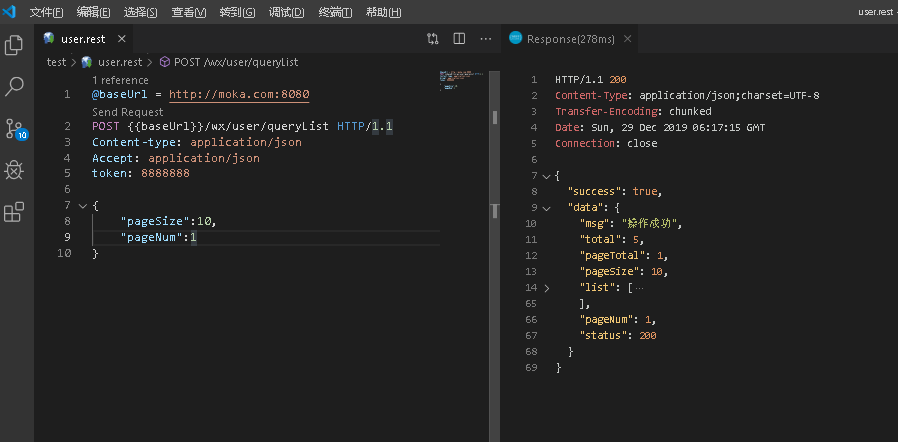Viewport: 898px width, 442px height.
Task: Click the token: 8888888 header line
Action: (x=140, y=173)
